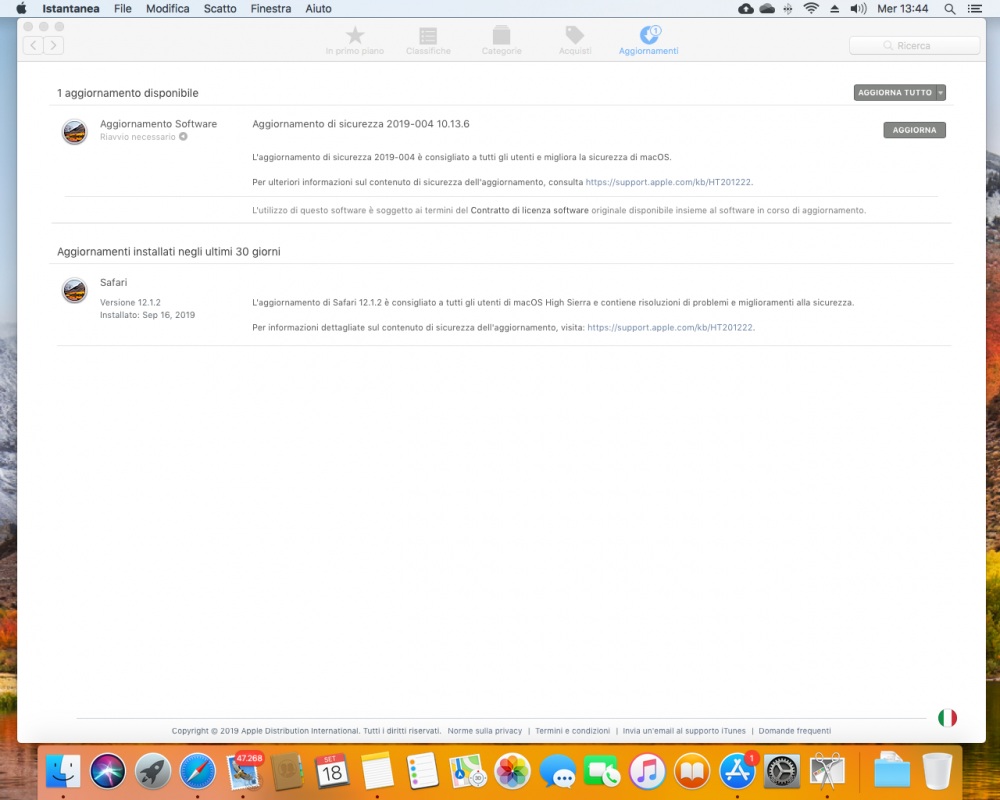Click the back navigation arrow
The image size is (1000, 800).
coord(33,45)
